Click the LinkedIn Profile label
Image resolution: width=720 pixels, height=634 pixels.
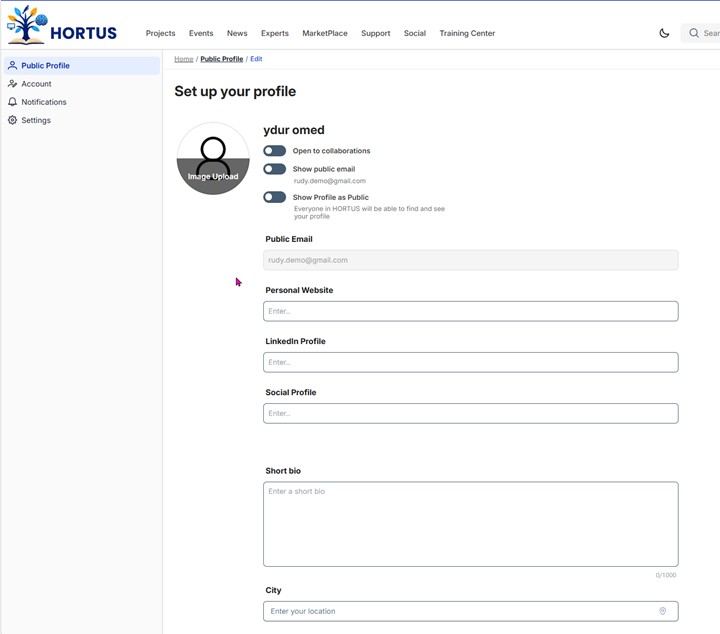[295, 341]
